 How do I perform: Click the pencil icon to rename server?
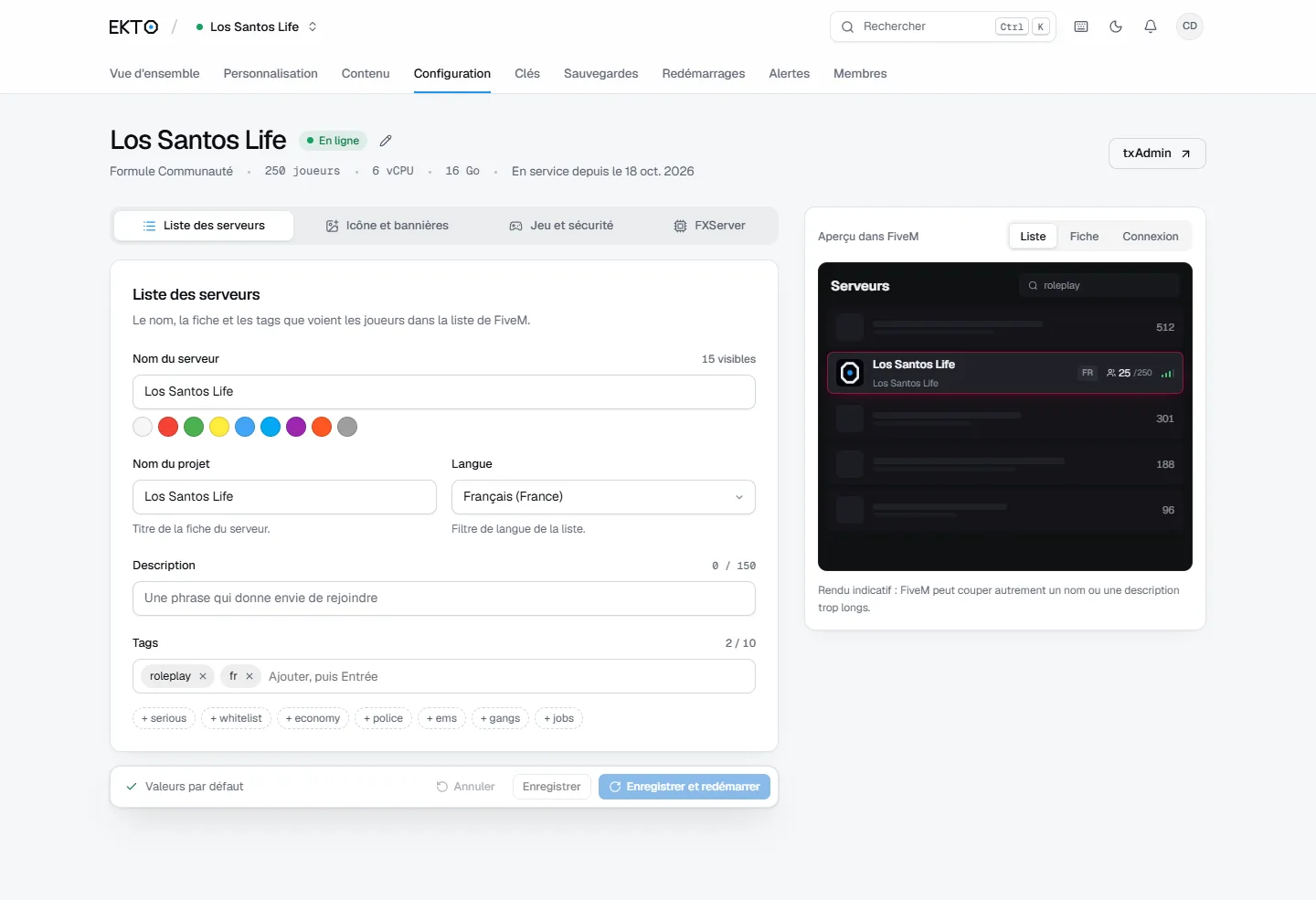coord(386,141)
